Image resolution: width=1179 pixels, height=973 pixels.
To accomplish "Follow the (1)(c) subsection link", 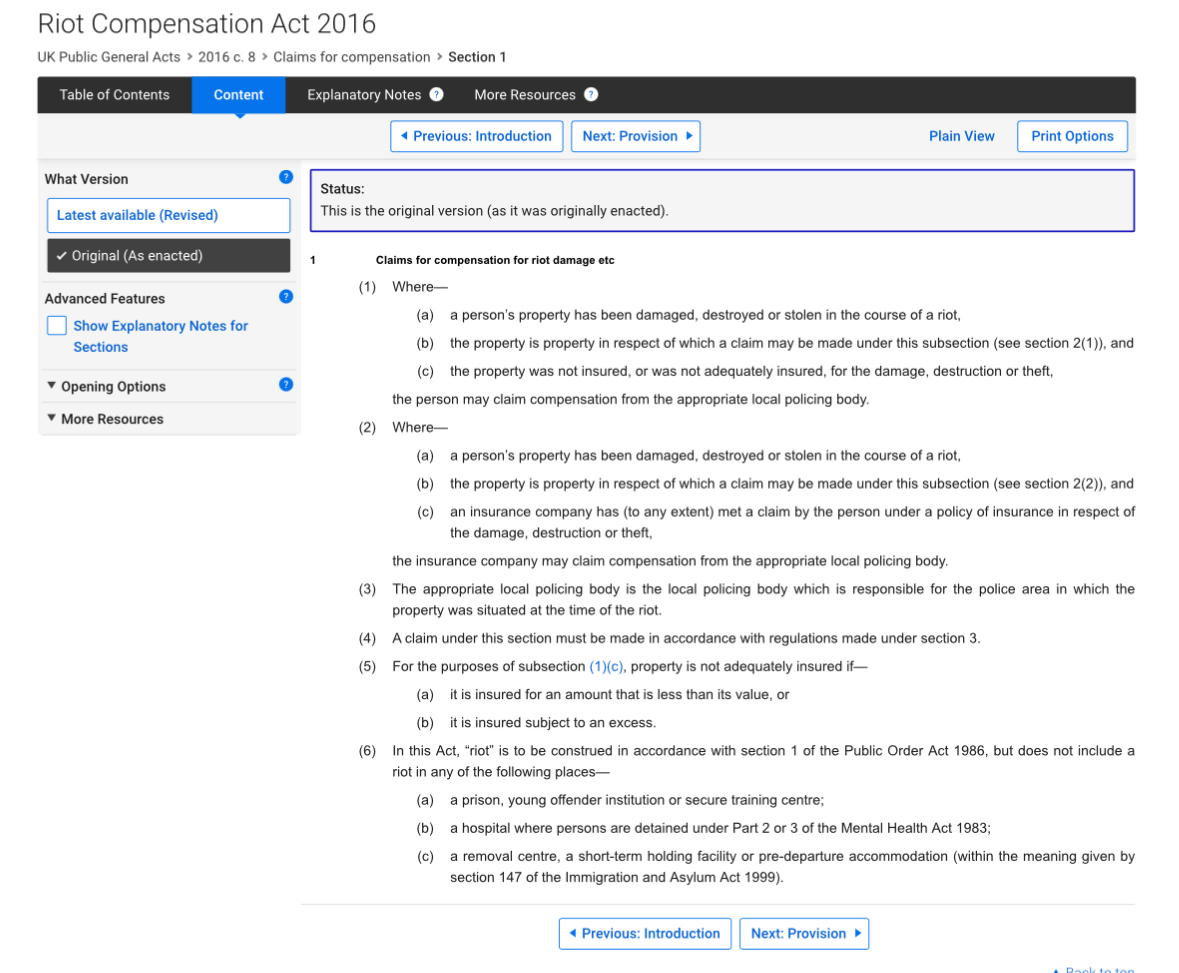I will [x=607, y=667].
